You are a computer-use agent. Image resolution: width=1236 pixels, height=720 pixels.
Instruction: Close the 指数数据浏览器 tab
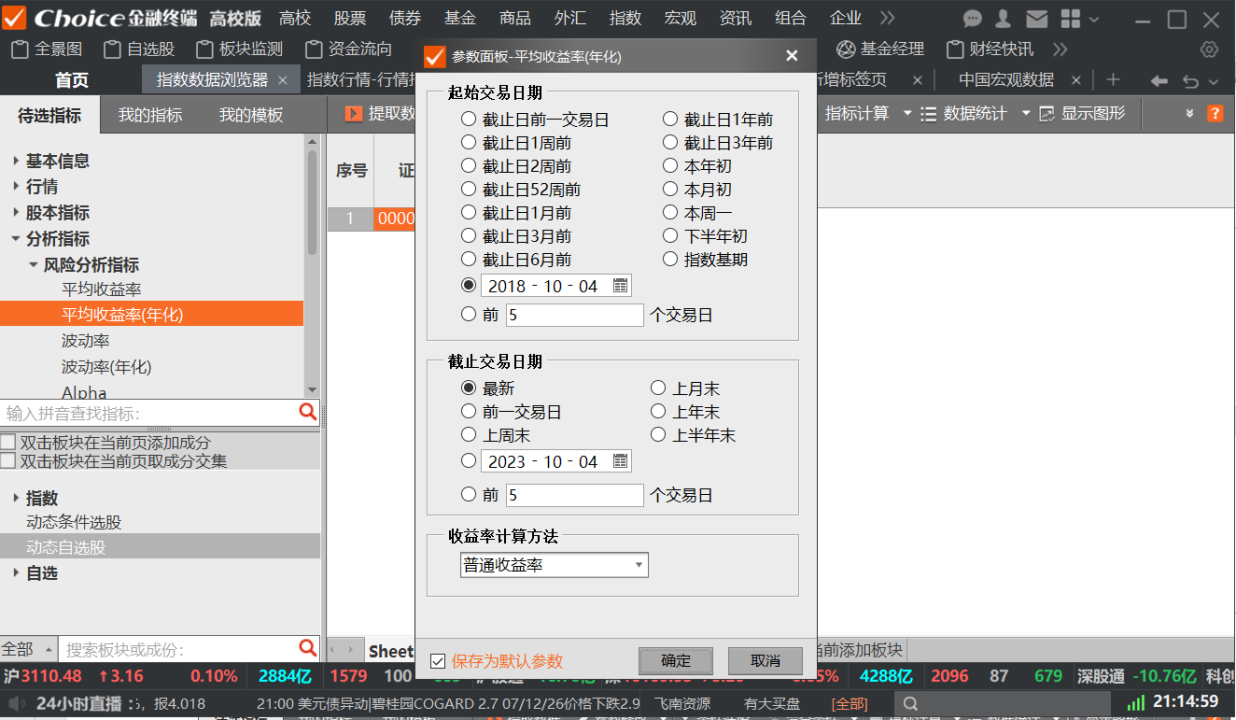tap(283, 80)
